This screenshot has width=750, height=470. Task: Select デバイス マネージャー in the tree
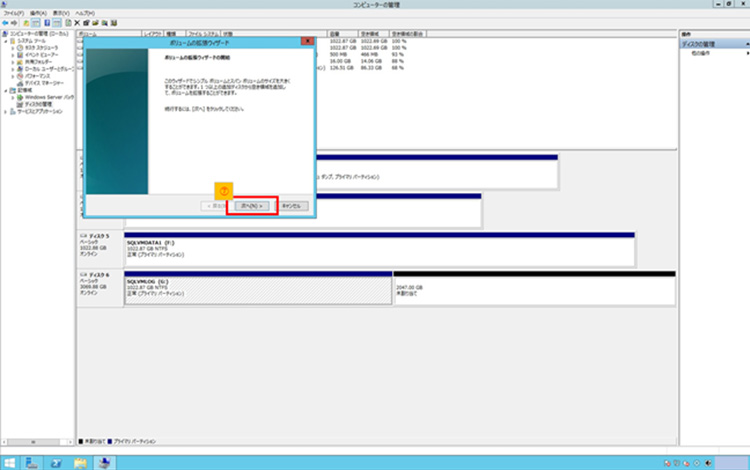(x=44, y=81)
